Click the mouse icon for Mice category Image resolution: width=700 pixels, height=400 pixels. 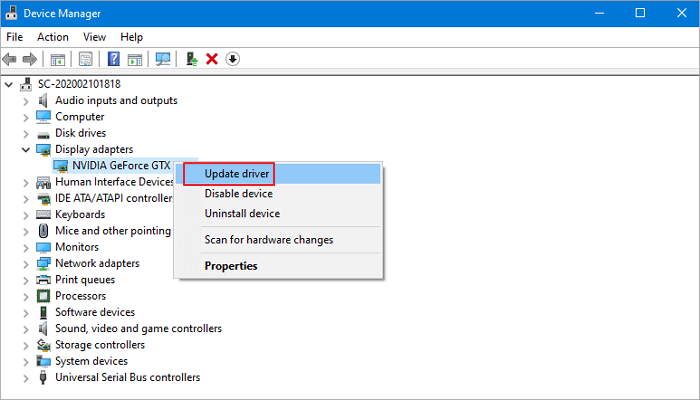43,231
